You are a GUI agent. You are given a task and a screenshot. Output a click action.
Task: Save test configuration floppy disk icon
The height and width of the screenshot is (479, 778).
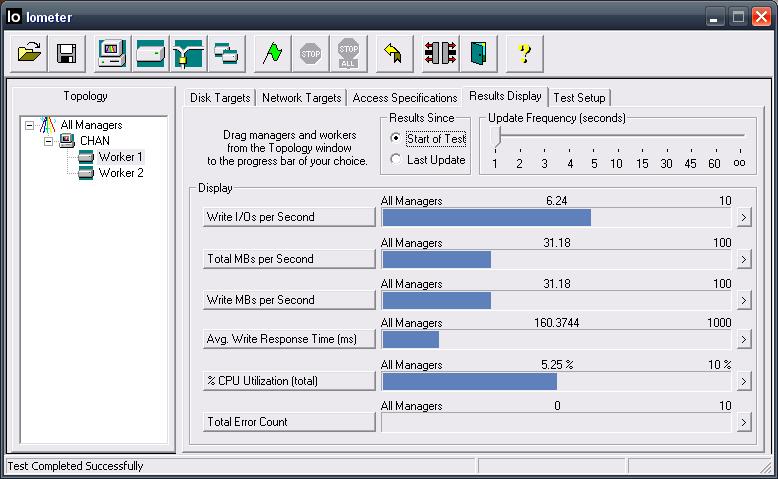(x=66, y=53)
